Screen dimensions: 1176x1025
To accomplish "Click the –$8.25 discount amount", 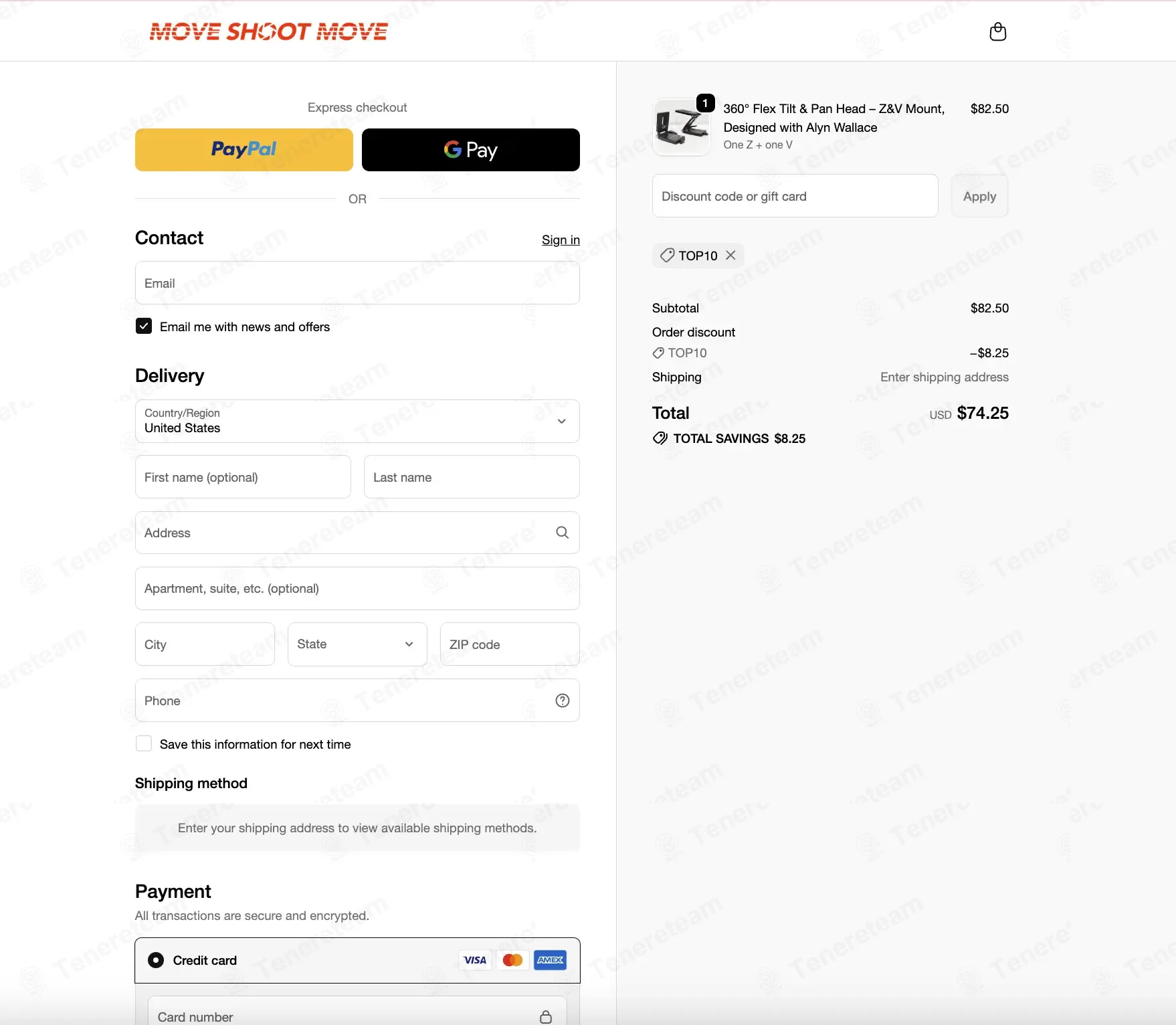I will 989,353.
